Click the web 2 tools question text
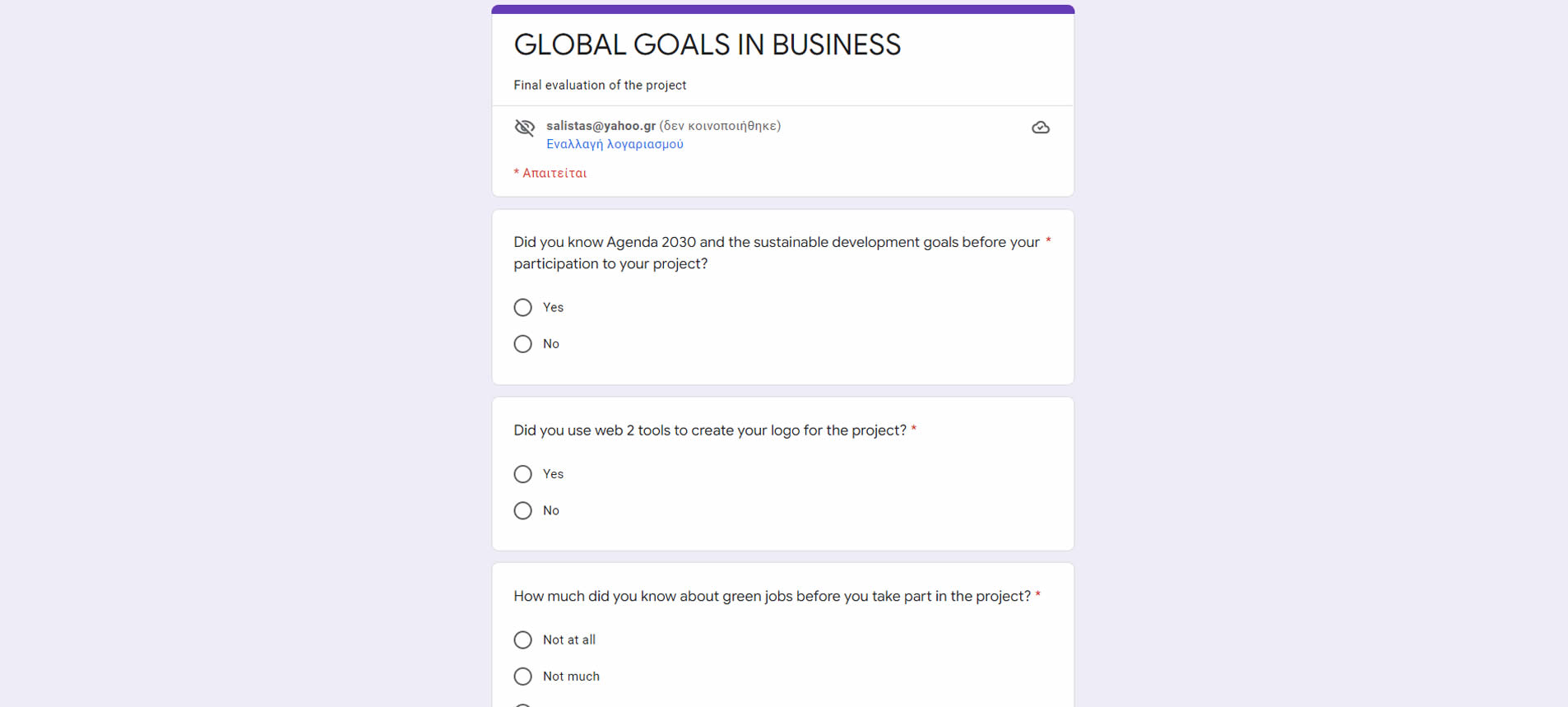This screenshot has width=1568, height=707. 710,430
